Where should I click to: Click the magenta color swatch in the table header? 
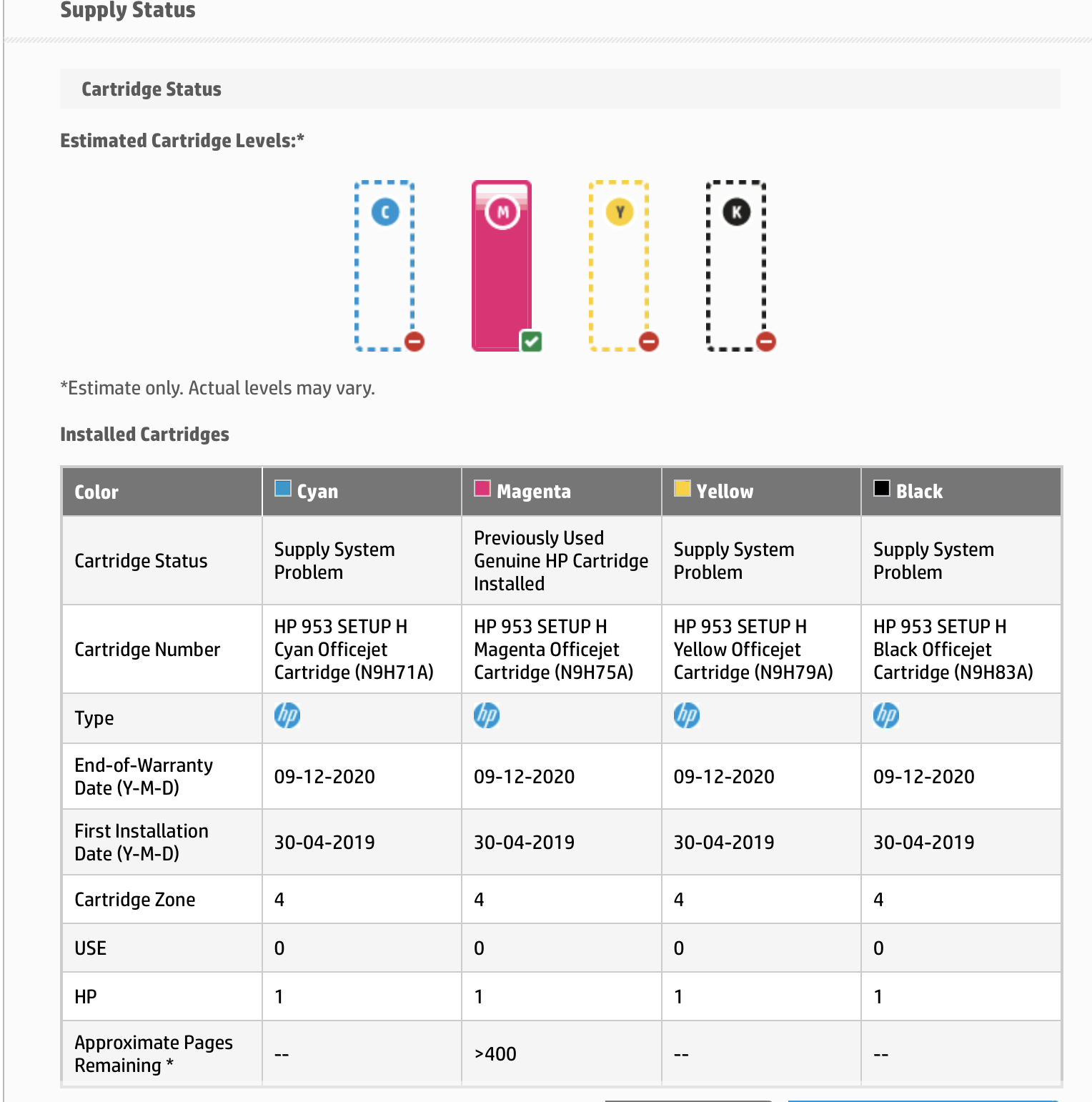pyautogui.click(x=481, y=488)
